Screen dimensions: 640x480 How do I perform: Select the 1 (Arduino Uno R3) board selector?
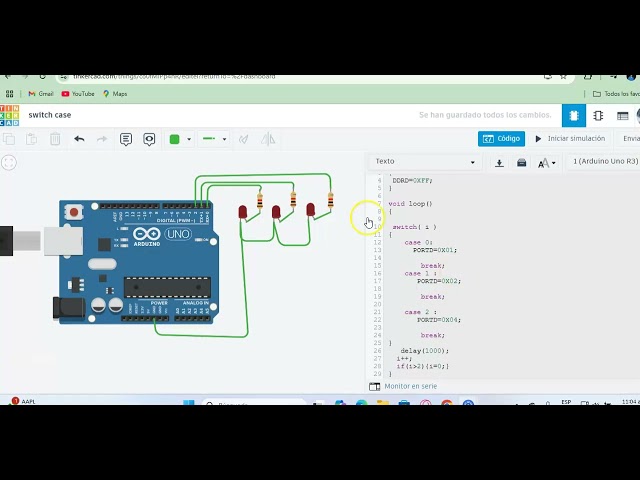pos(604,162)
